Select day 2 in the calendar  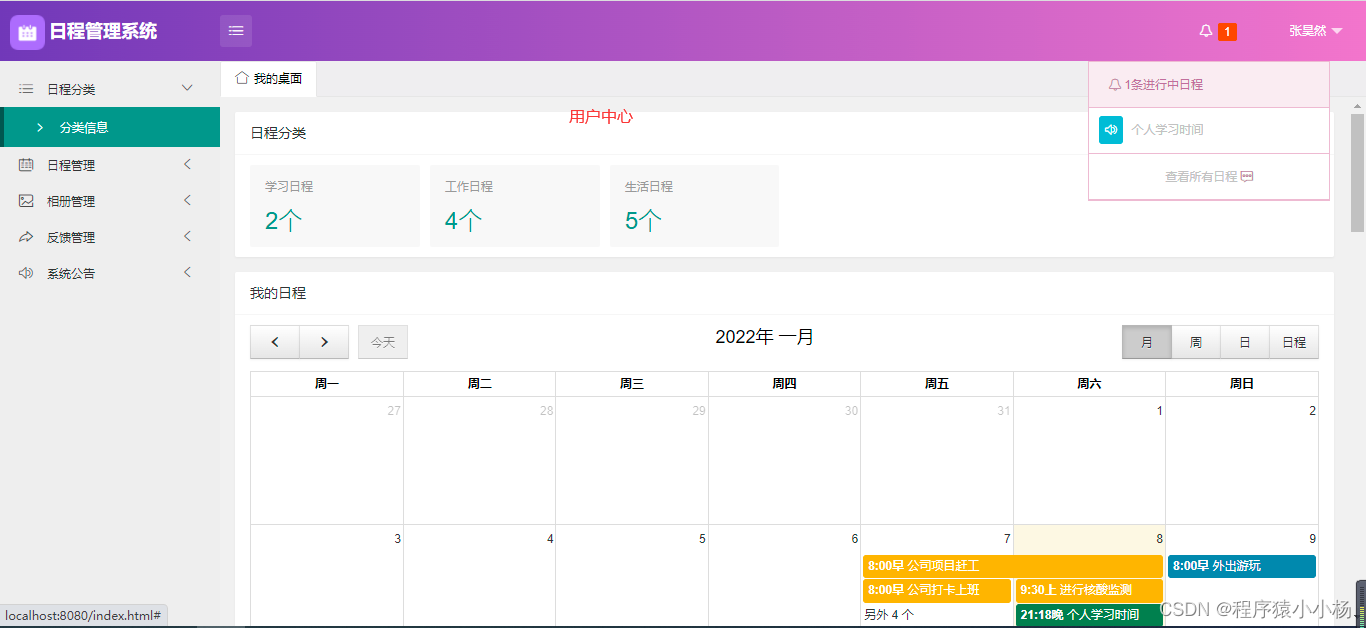click(1312, 411)
